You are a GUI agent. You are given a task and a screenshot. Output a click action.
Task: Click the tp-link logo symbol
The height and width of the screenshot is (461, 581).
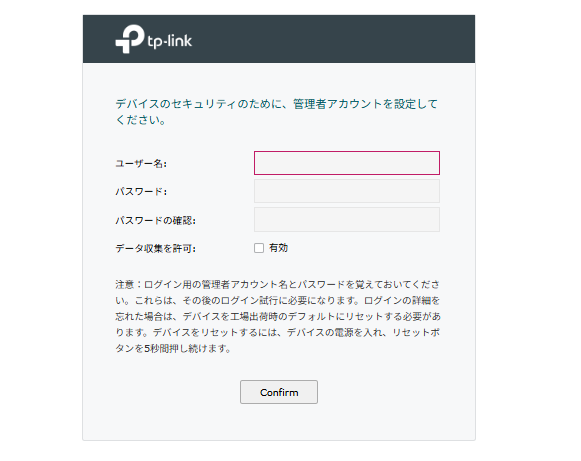point(130,39)
